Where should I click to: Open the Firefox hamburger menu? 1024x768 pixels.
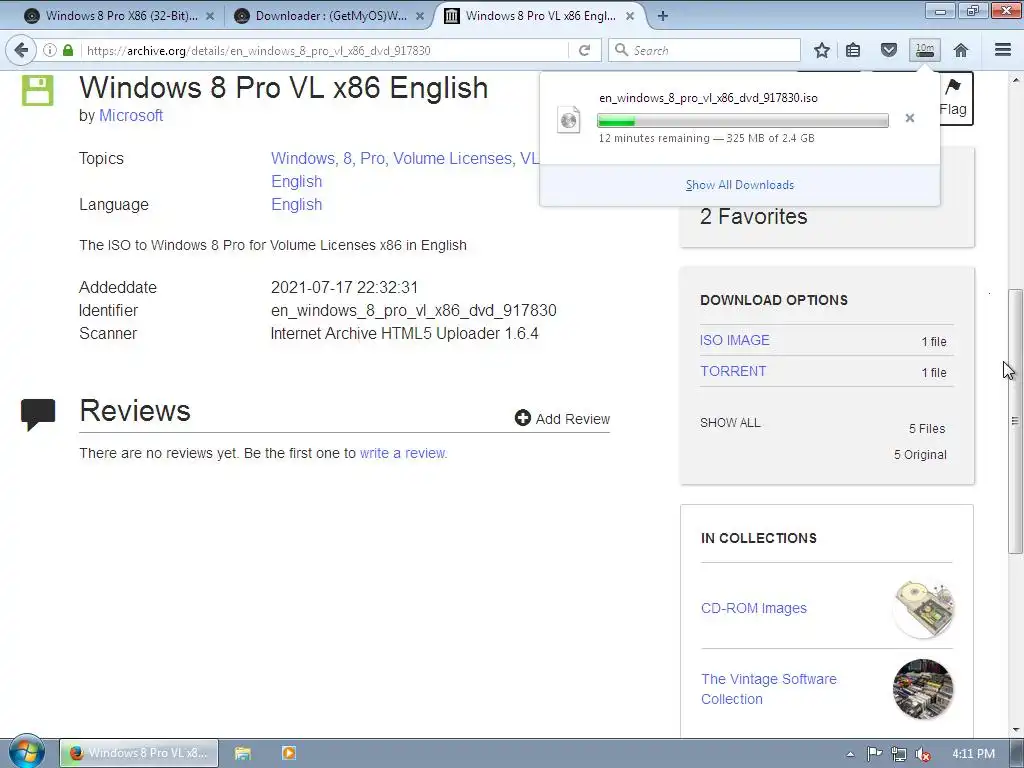tap(1002, 50)
